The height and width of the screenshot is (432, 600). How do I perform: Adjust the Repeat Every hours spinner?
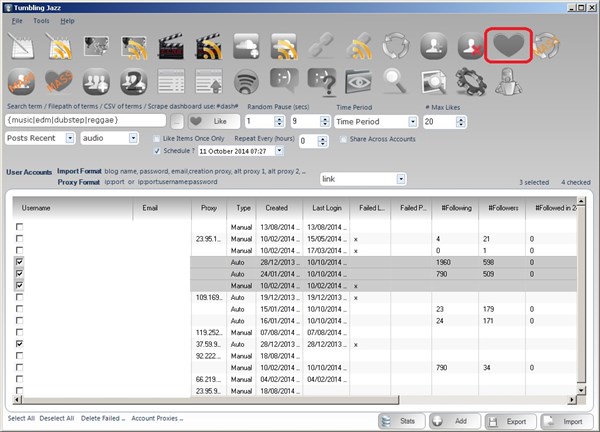(x=323, y=141)
